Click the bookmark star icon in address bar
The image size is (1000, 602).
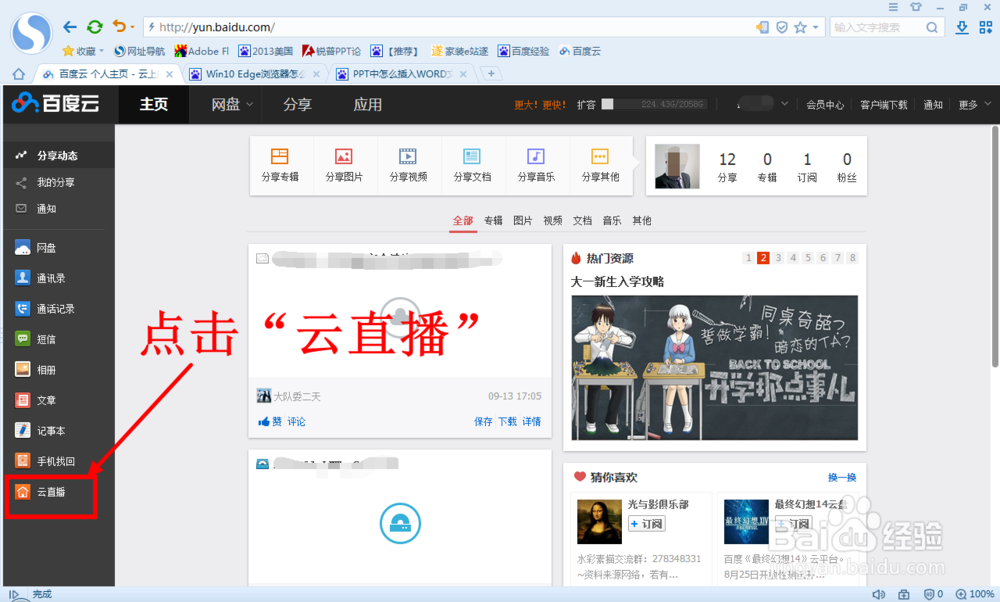[x=800, y=27]
